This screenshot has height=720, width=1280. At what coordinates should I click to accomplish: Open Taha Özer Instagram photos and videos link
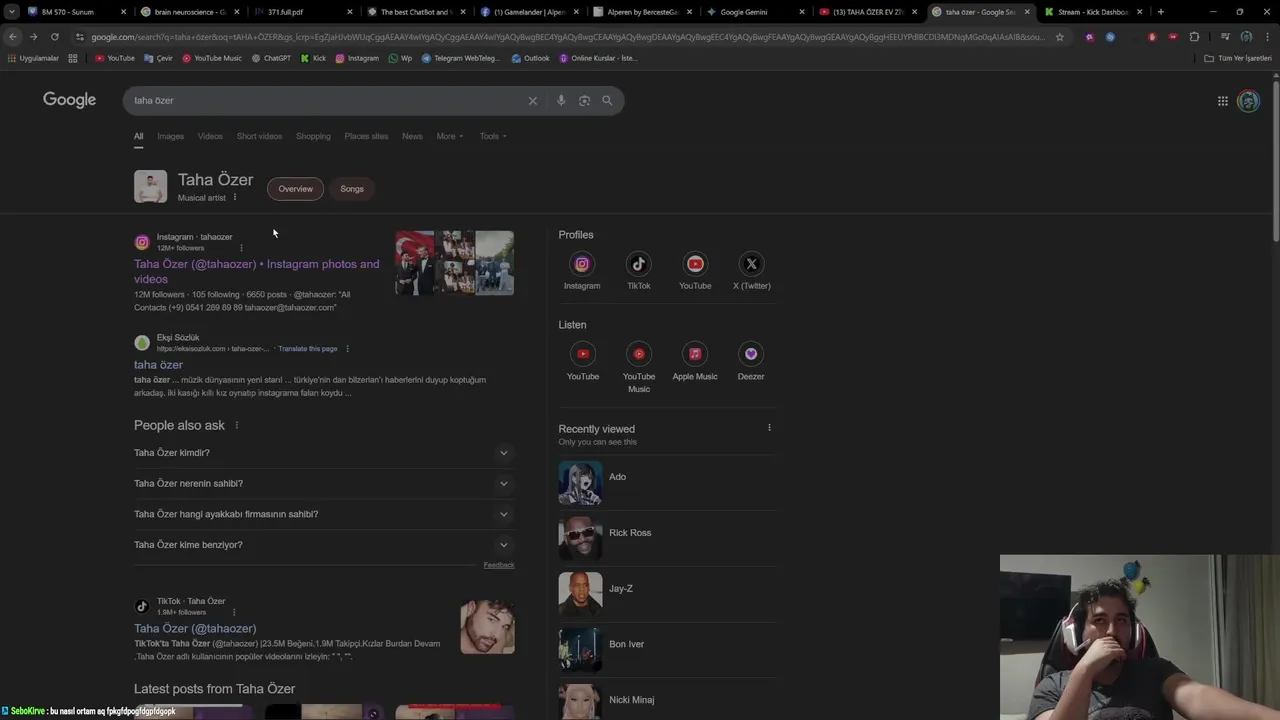click(257, 271)
